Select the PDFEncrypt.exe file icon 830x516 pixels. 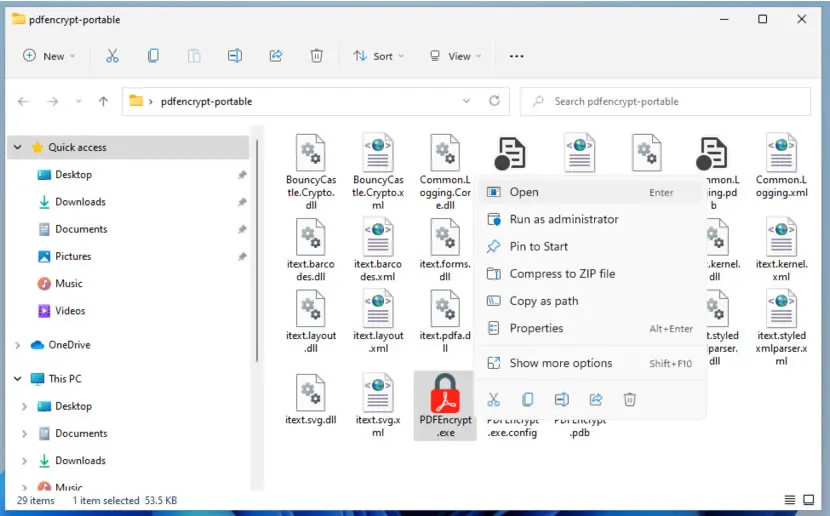[x=445, y=393]
